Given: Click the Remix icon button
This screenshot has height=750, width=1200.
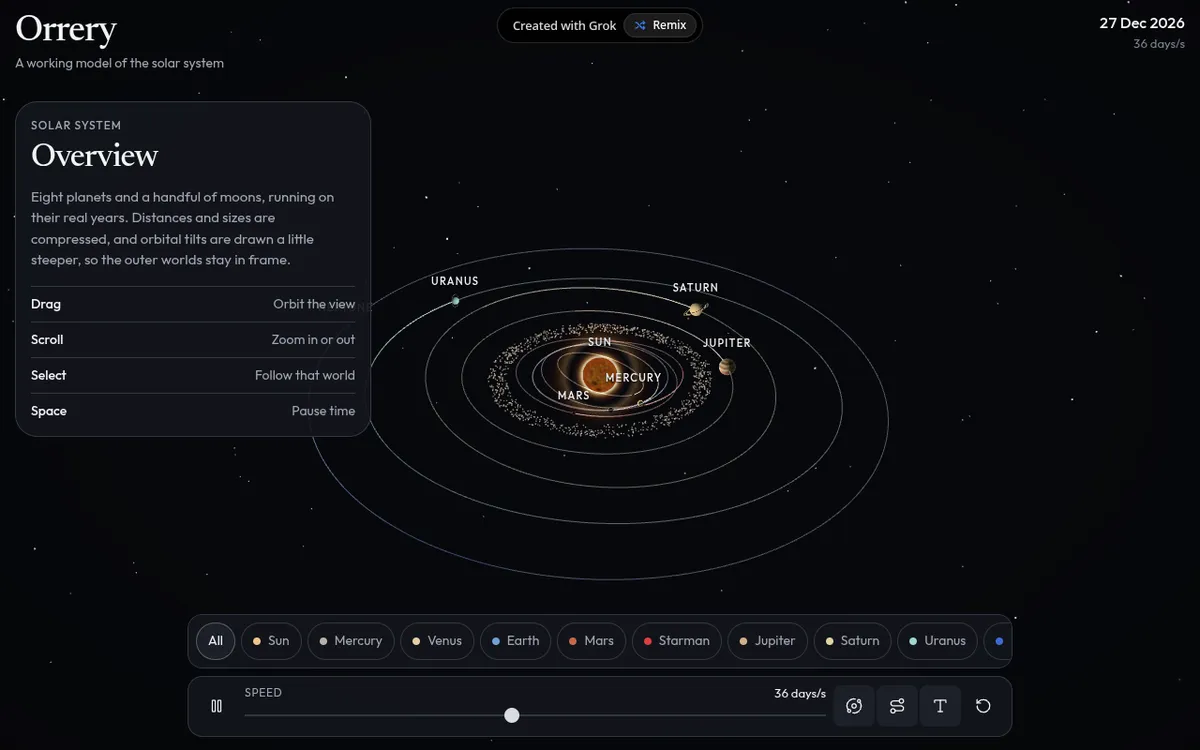Looking at the screenshot, I should pyautogui.click(x=660, y=25).
